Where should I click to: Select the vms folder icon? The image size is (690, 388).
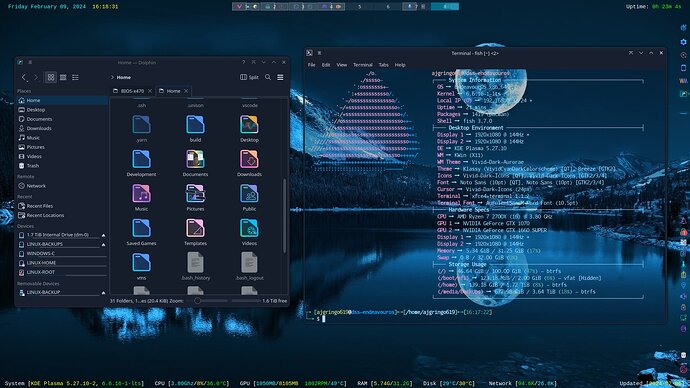[141, 263]
